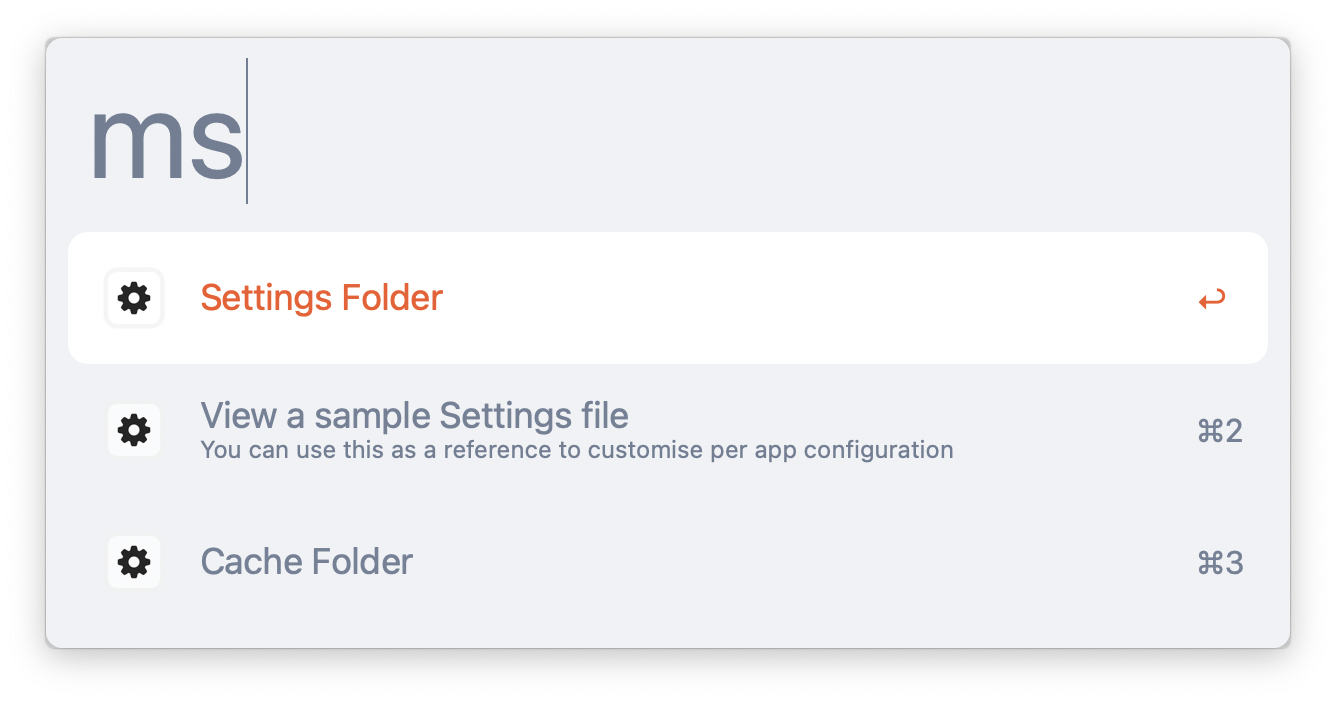Click empty space in sample Settings file row
Screen dimensions: 1336x702
pos(1070,430)
